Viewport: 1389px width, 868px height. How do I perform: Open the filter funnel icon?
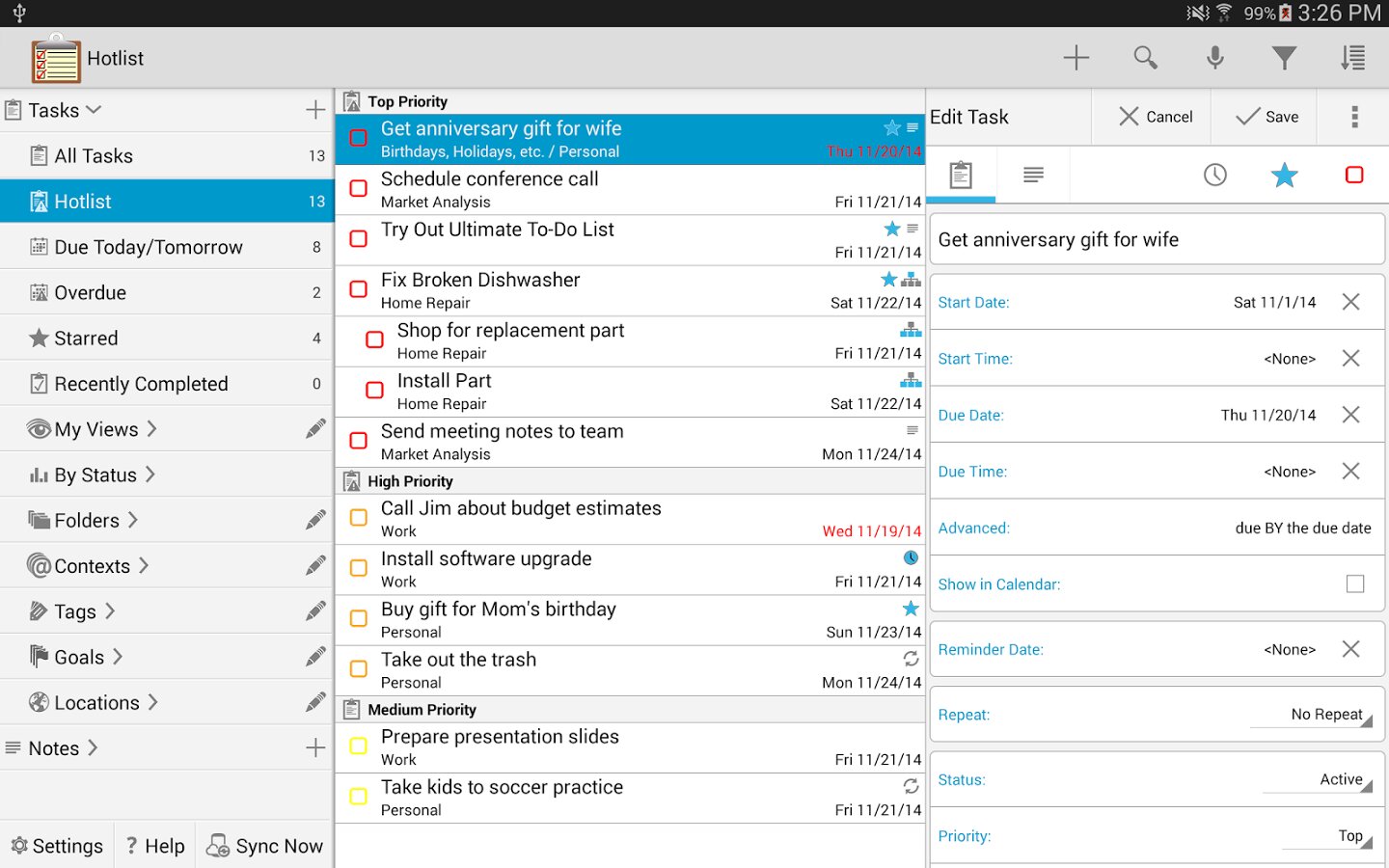click(x=1284, y=58)
